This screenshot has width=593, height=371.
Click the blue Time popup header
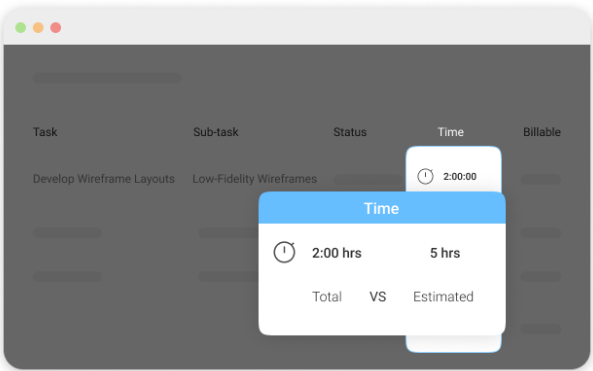pyautogui.click(x=382, y=208)
